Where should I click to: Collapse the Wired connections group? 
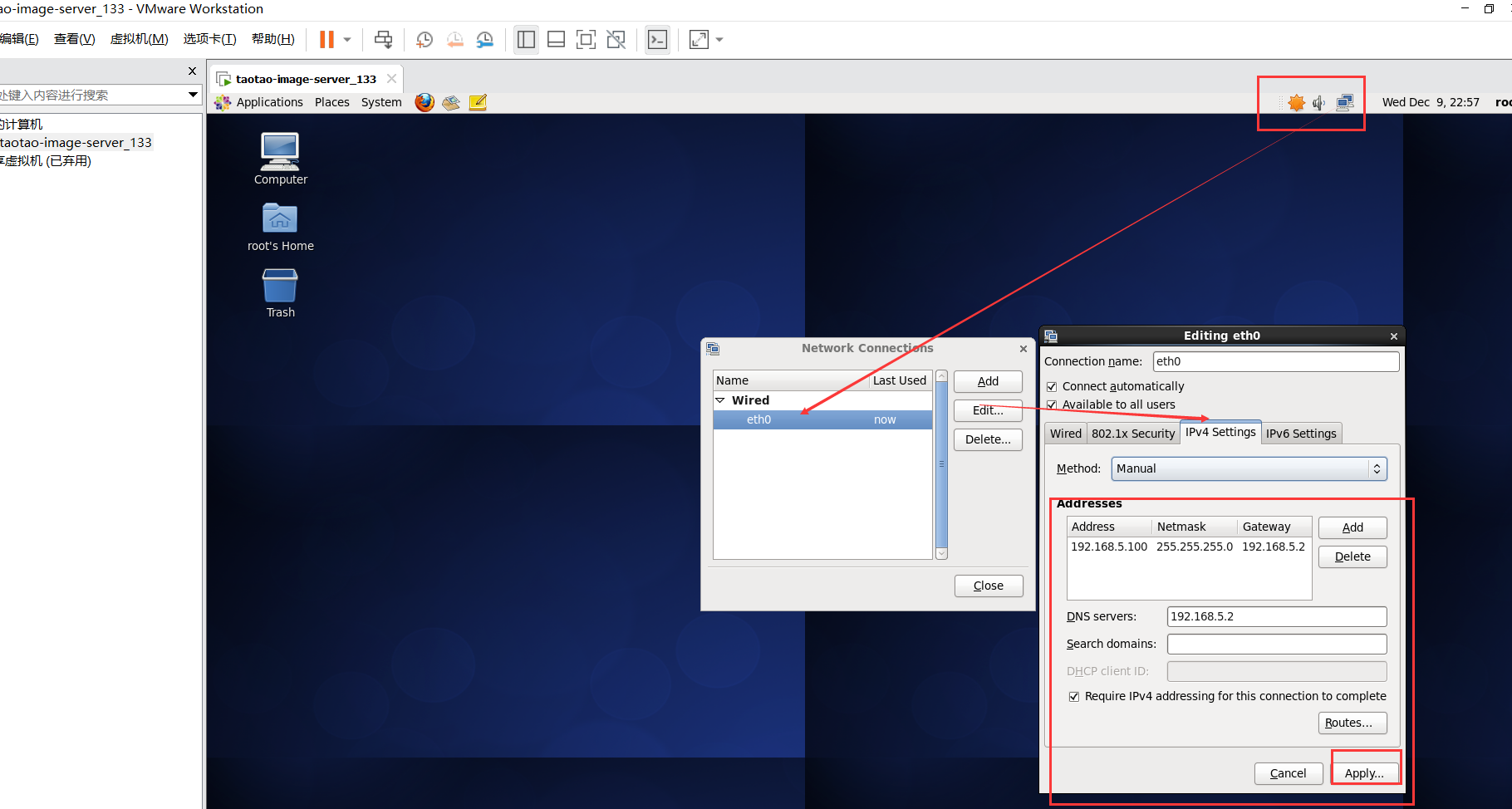point(720,400)
